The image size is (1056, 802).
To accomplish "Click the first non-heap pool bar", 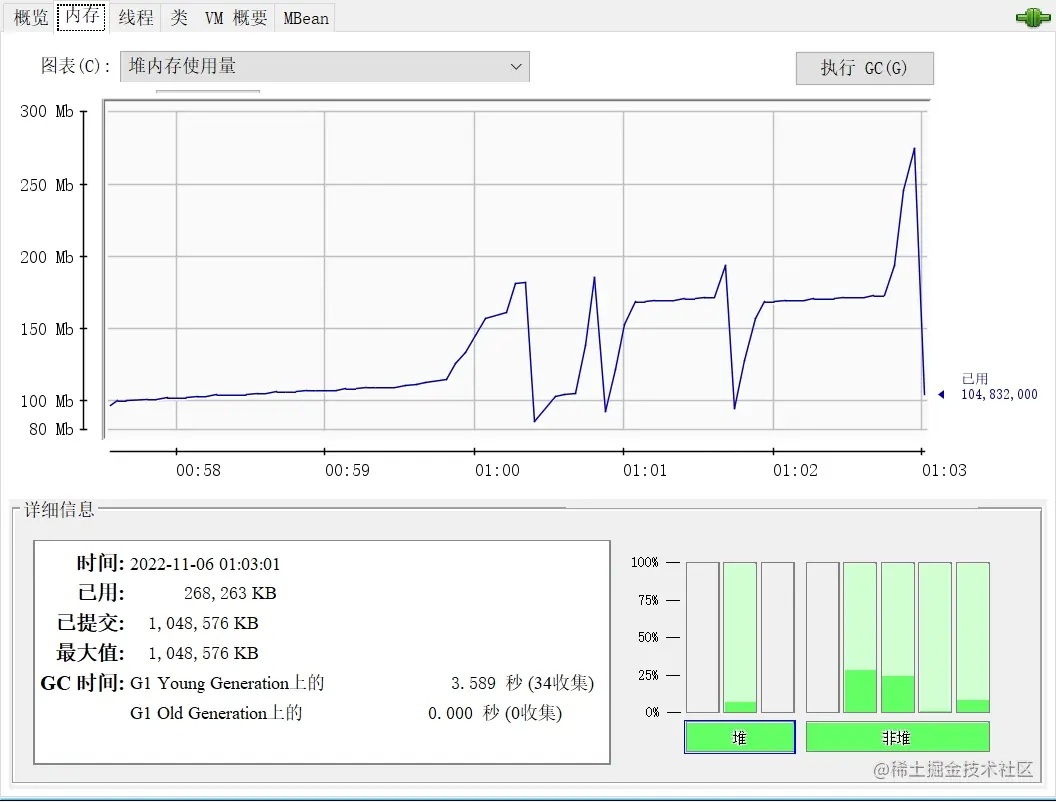I will [x=822, y=637].
